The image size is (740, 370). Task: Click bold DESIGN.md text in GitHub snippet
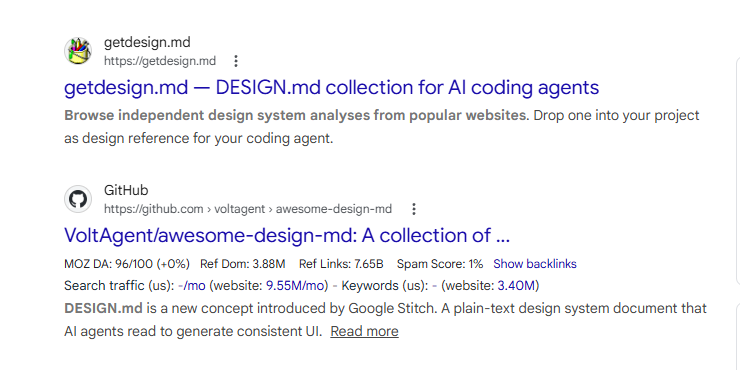103,309
